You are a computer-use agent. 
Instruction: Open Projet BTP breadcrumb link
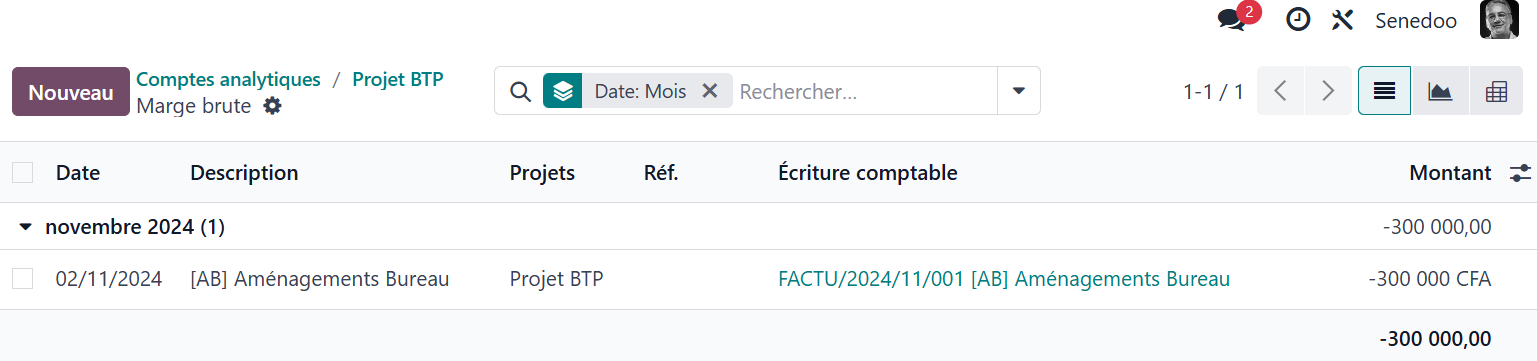[x=398, y=79]
